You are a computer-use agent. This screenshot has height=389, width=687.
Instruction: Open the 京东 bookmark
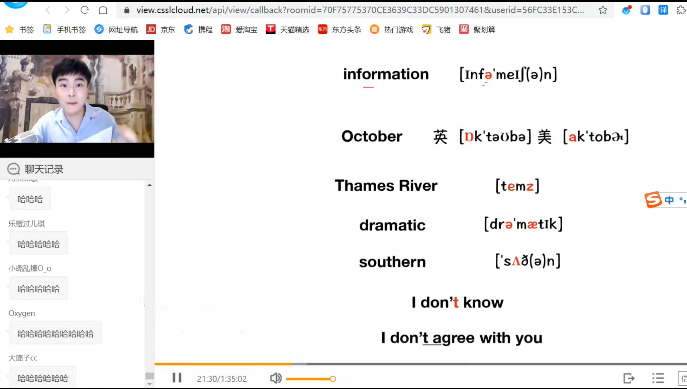click(161, 29)
